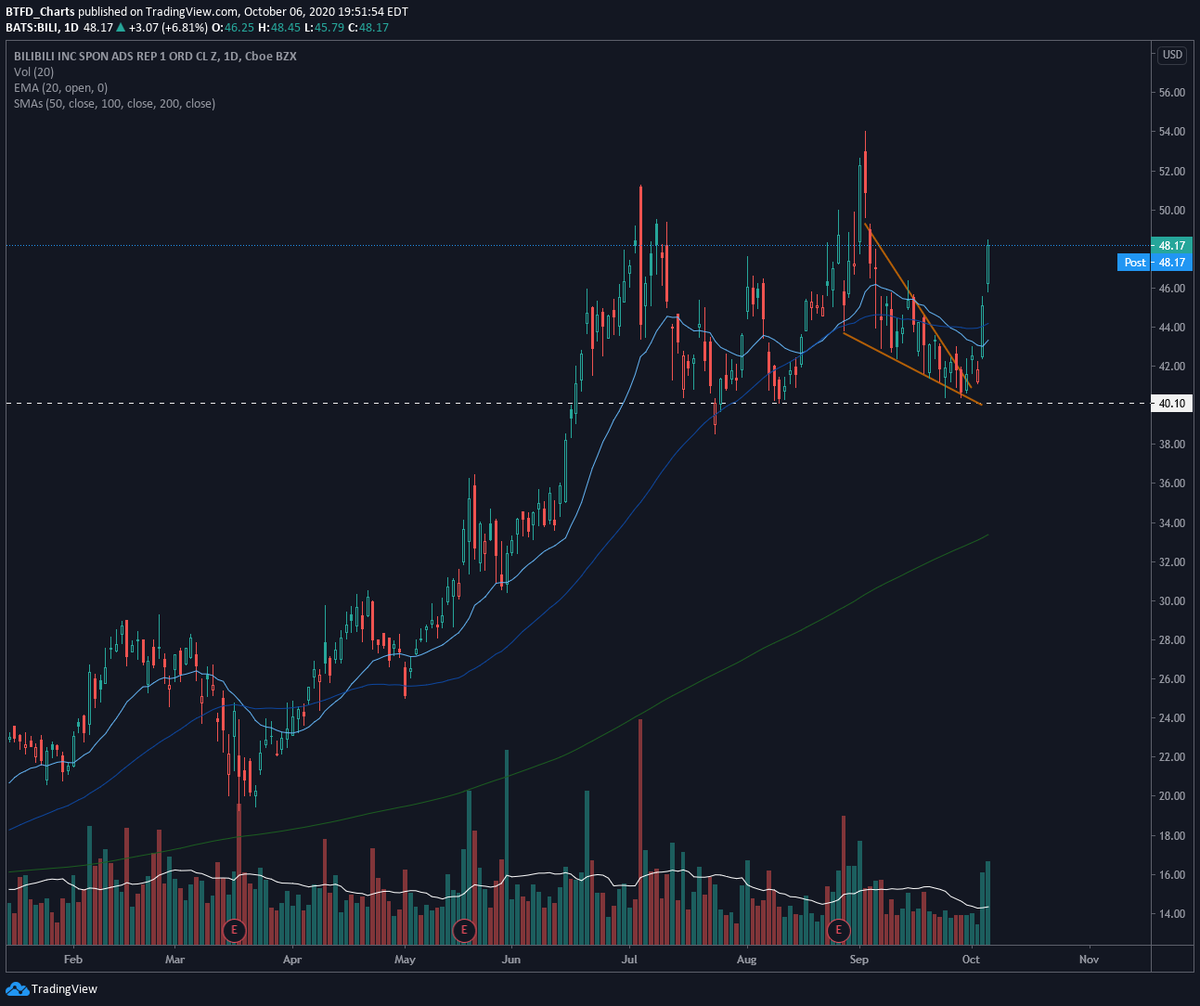The image size is (1200, 1006).
Task: Click the Jul label on the time axis
Action: (631, 960)
